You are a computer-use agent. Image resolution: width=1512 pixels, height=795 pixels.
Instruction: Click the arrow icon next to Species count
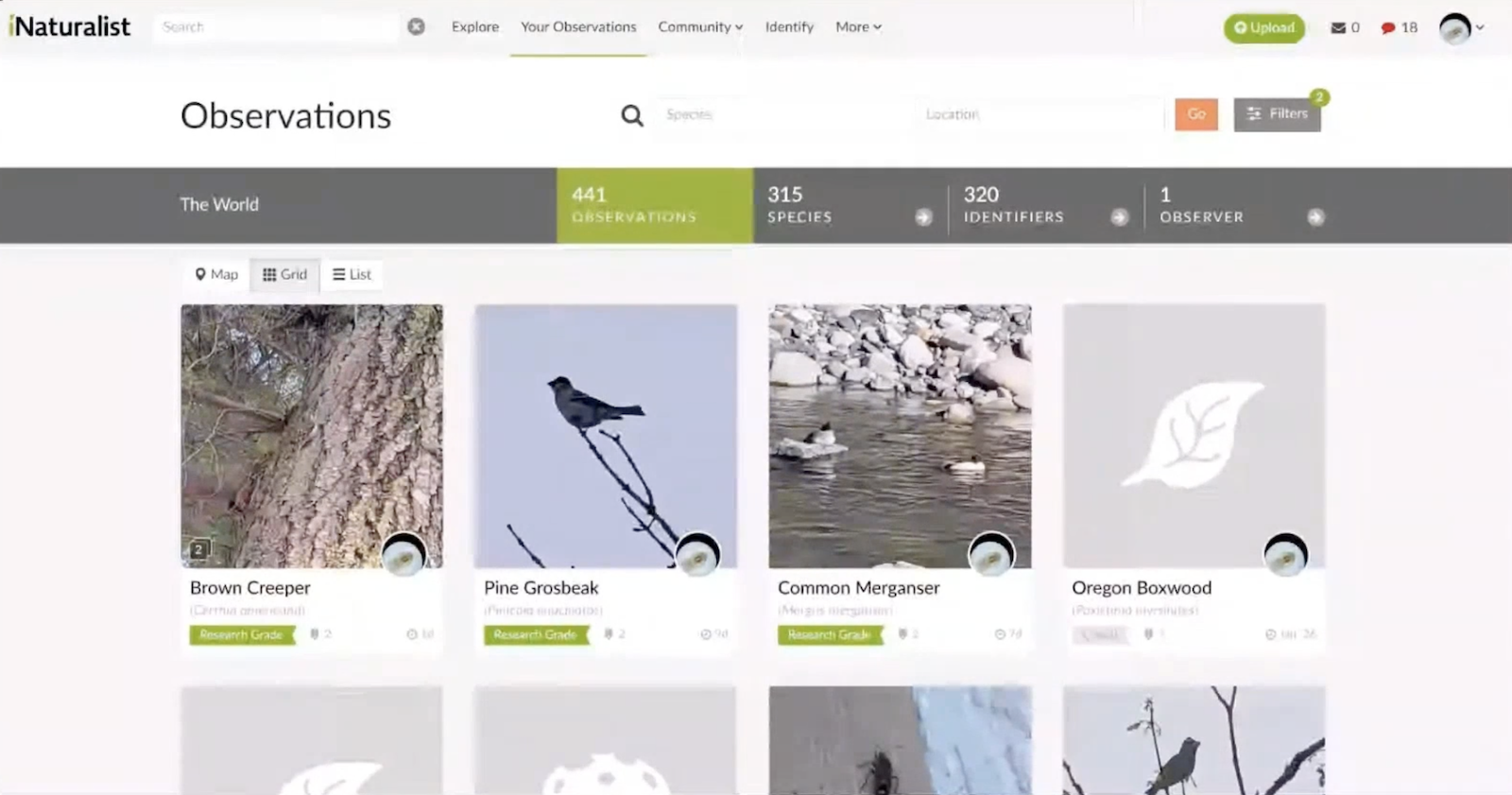[x=923, y=217]
